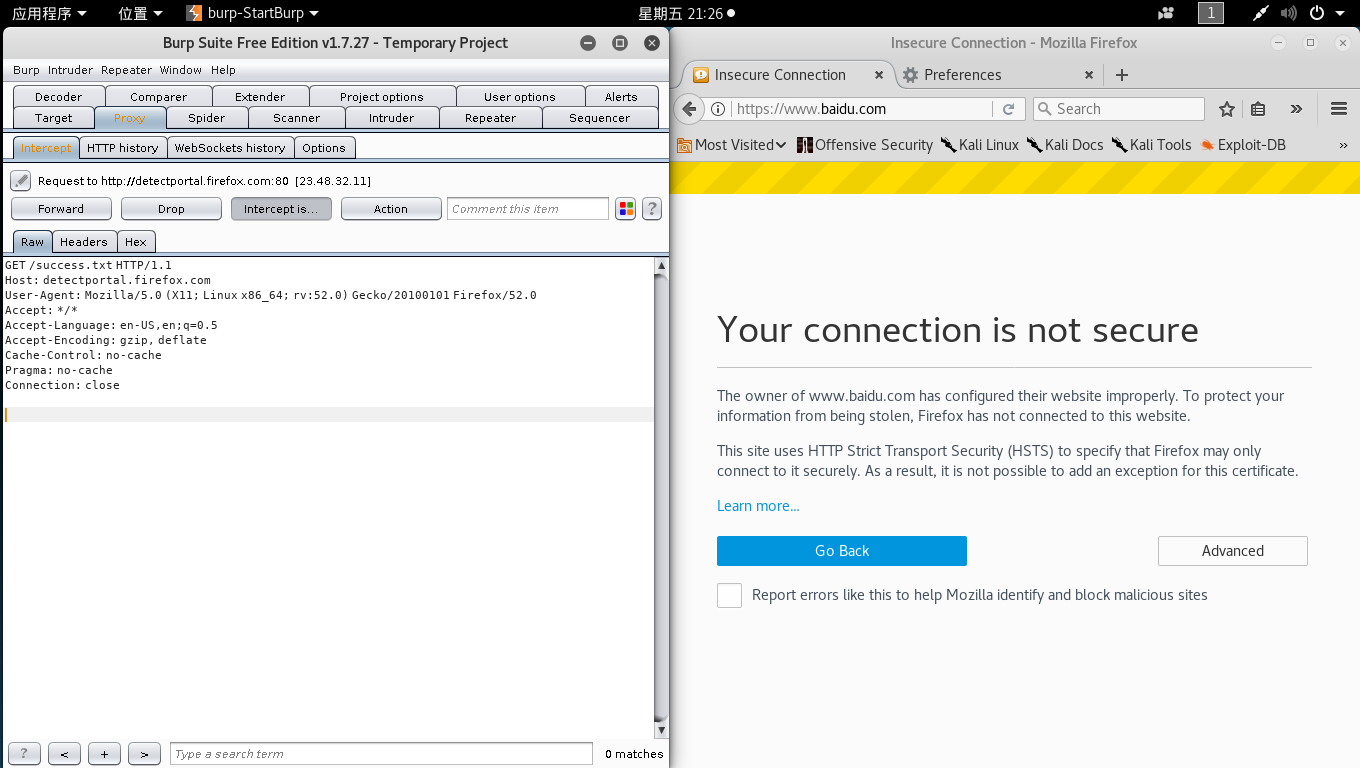Open Firefox hamburger menu

pyautogui.click(x=1339, y=109)
